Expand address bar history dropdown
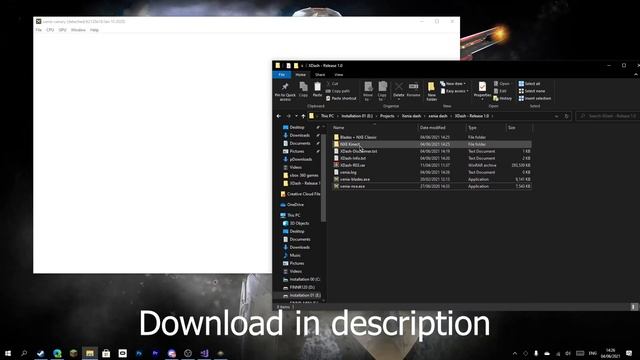640x360 pixels. 556,116
